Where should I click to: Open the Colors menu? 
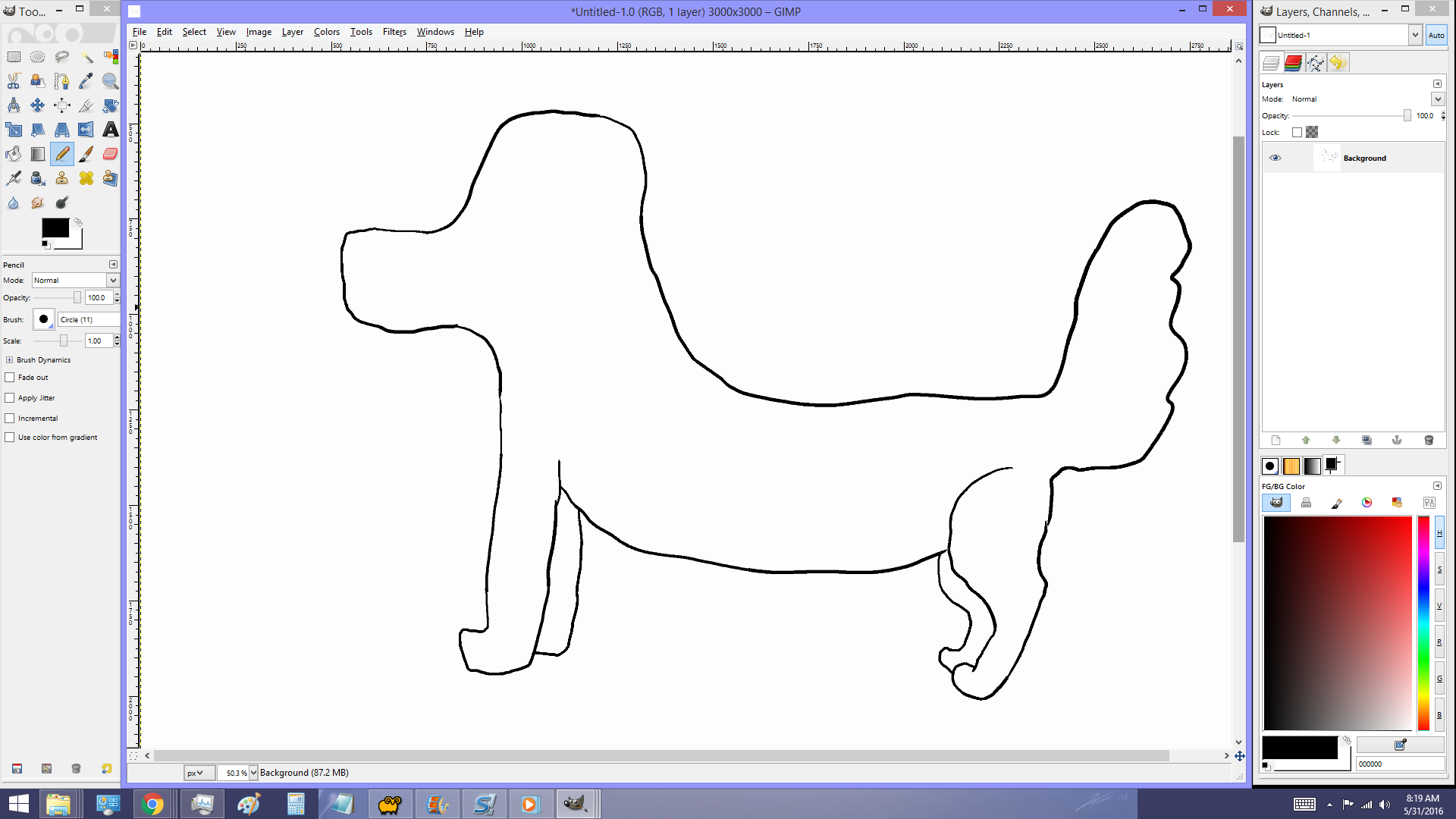pyautogui.click(x=326, y=32)
